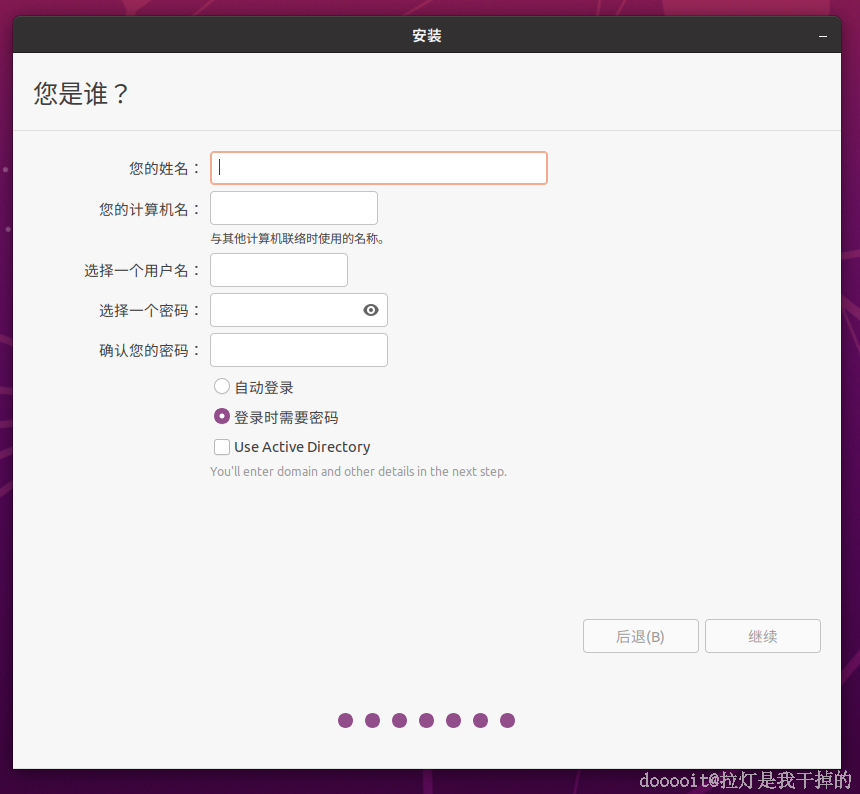Image resolution: width=860 pixels, height=794 pixels.
Task: Toggle password visibility with the eye icon
Action: pyautogui.click(x=370, y=310)
